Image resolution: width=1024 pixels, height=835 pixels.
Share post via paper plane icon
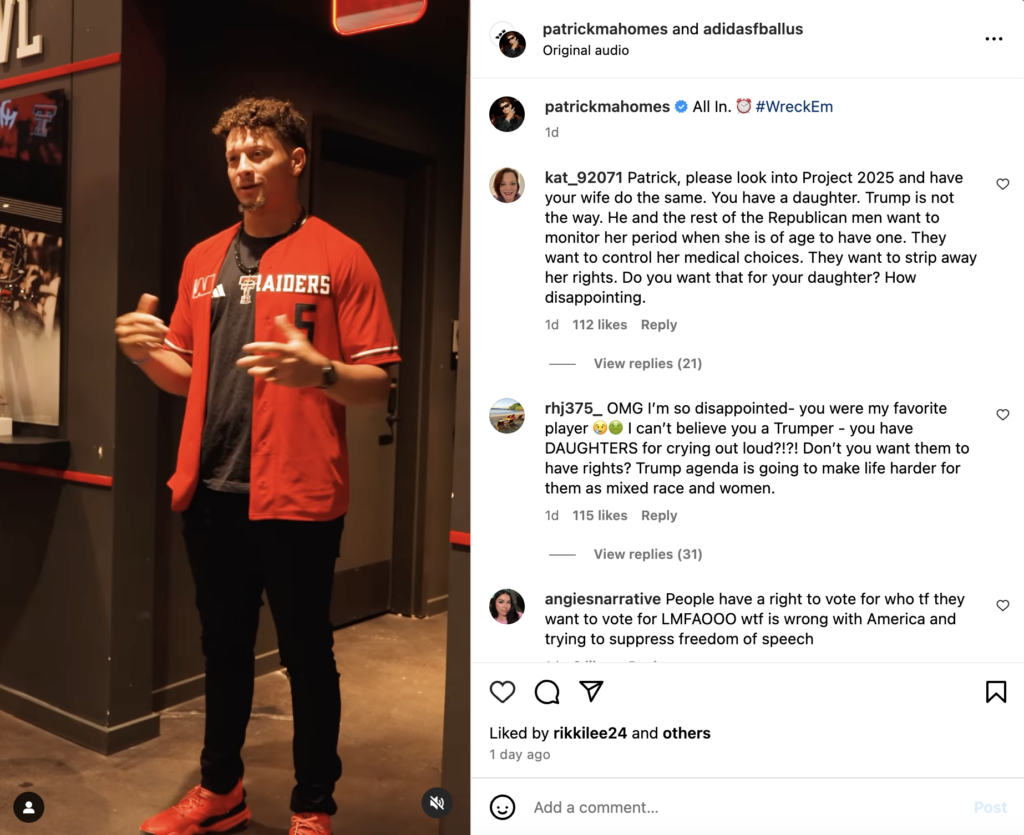click(x=591, y=691)
